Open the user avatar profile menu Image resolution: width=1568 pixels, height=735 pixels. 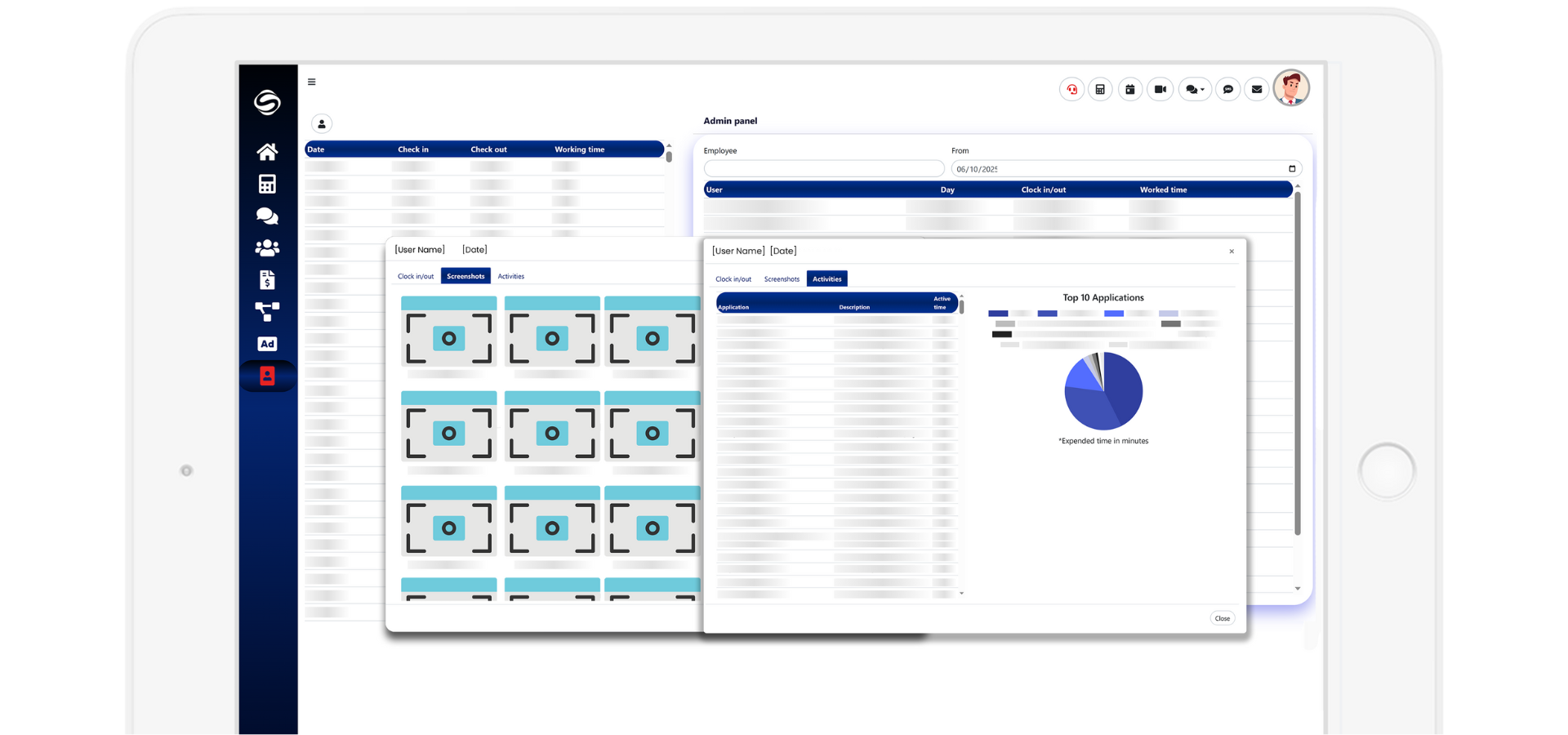tap(1291, 87)
